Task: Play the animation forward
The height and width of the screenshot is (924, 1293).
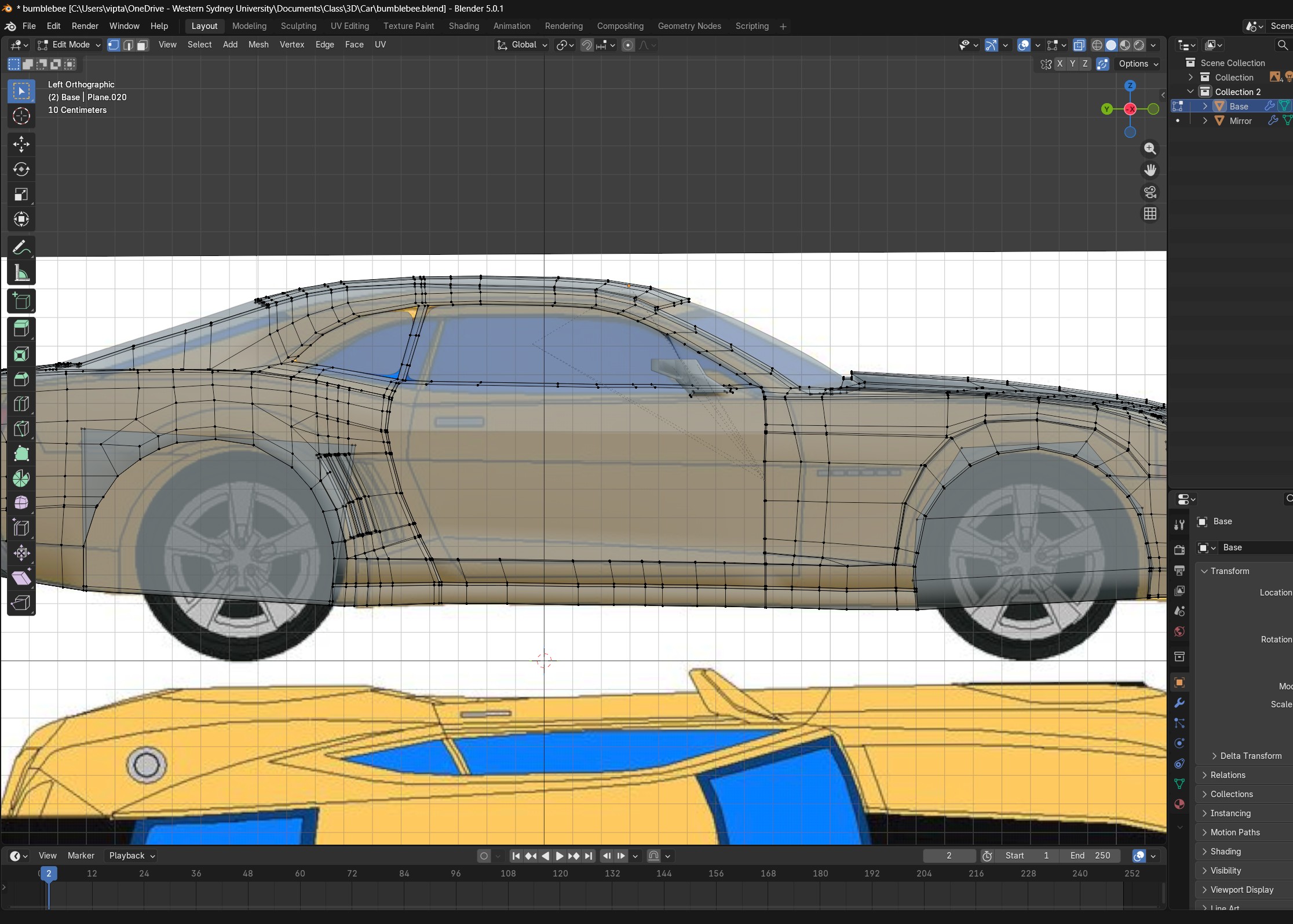Action: [x=560, y=856]
